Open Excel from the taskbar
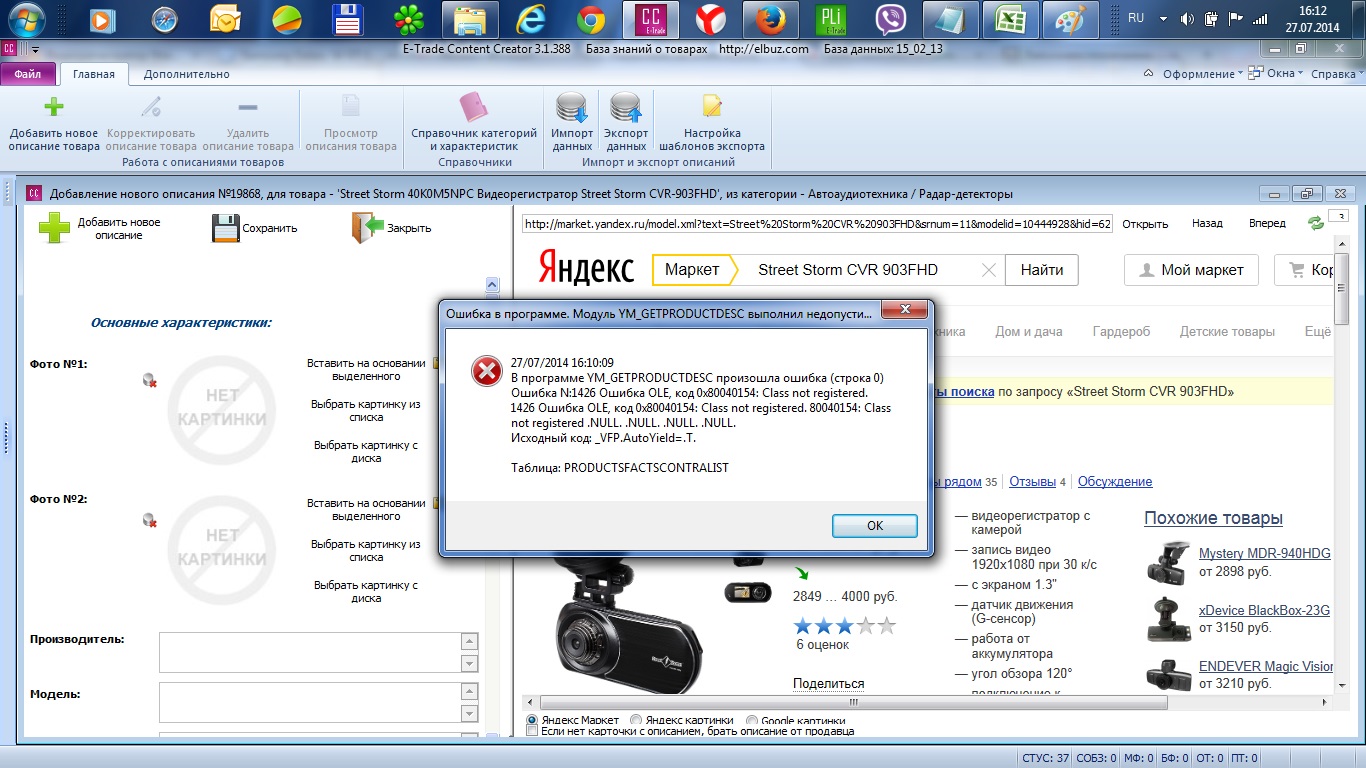Image resolution: width=1366 pixels, height=768 pixels. point(1010,20)
